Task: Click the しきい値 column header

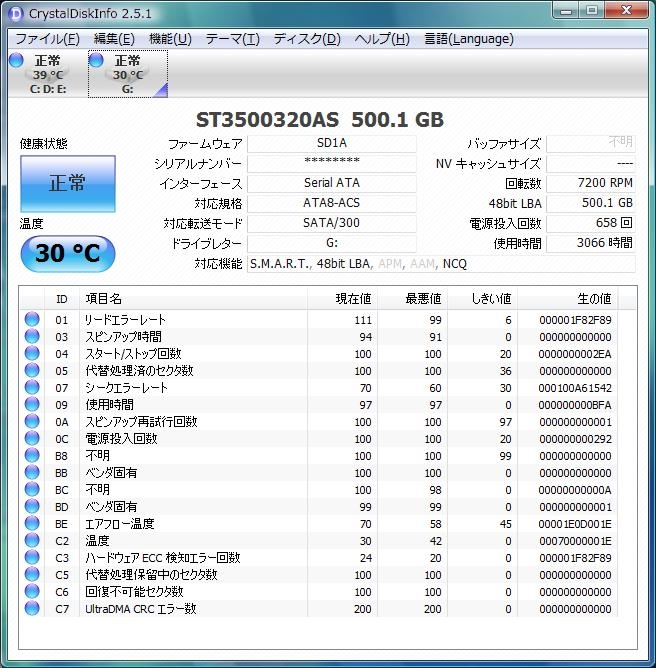Action: click(482, 299)
